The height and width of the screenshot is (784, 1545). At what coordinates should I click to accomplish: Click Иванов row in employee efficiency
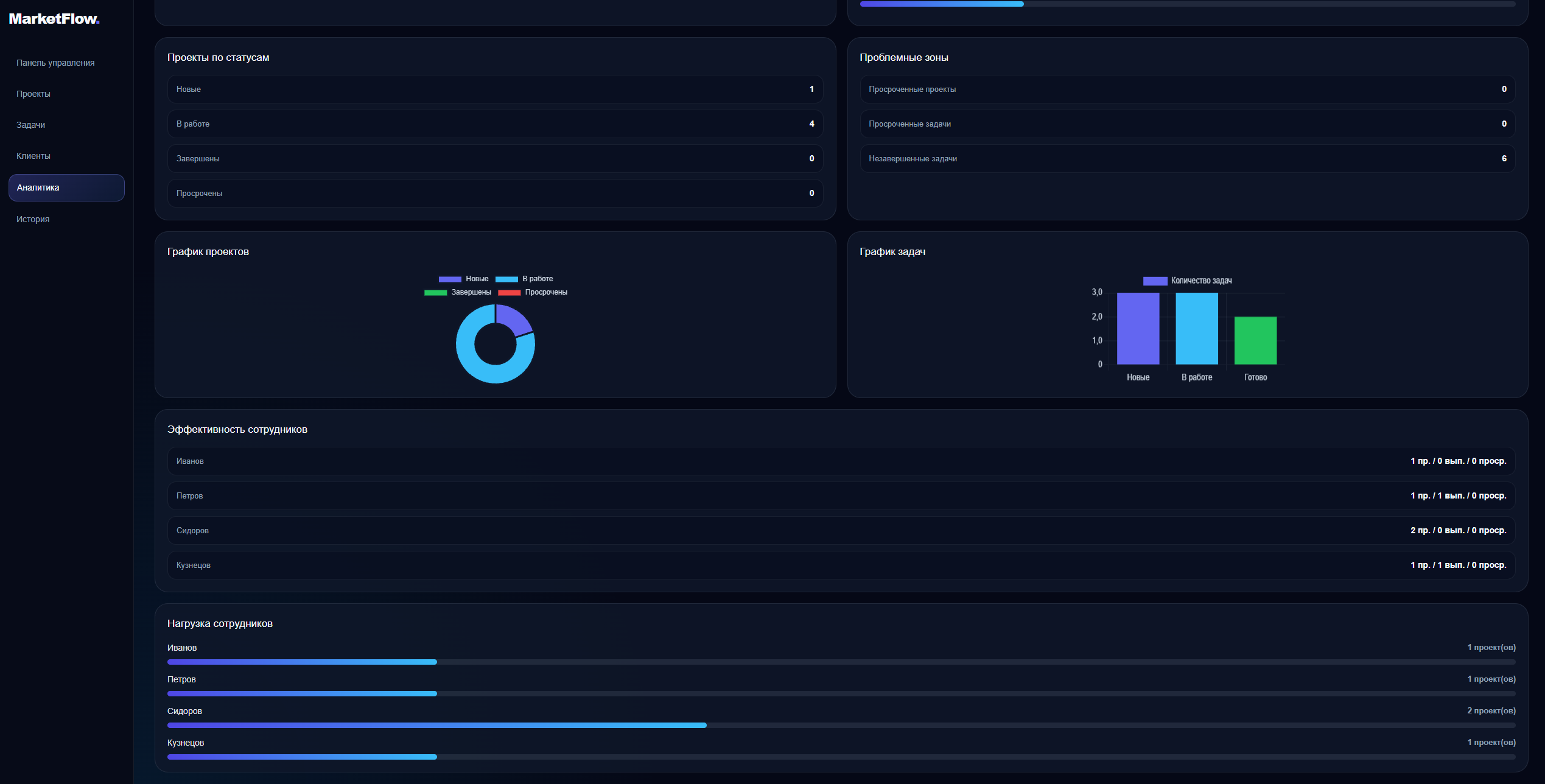pos(841,461)
